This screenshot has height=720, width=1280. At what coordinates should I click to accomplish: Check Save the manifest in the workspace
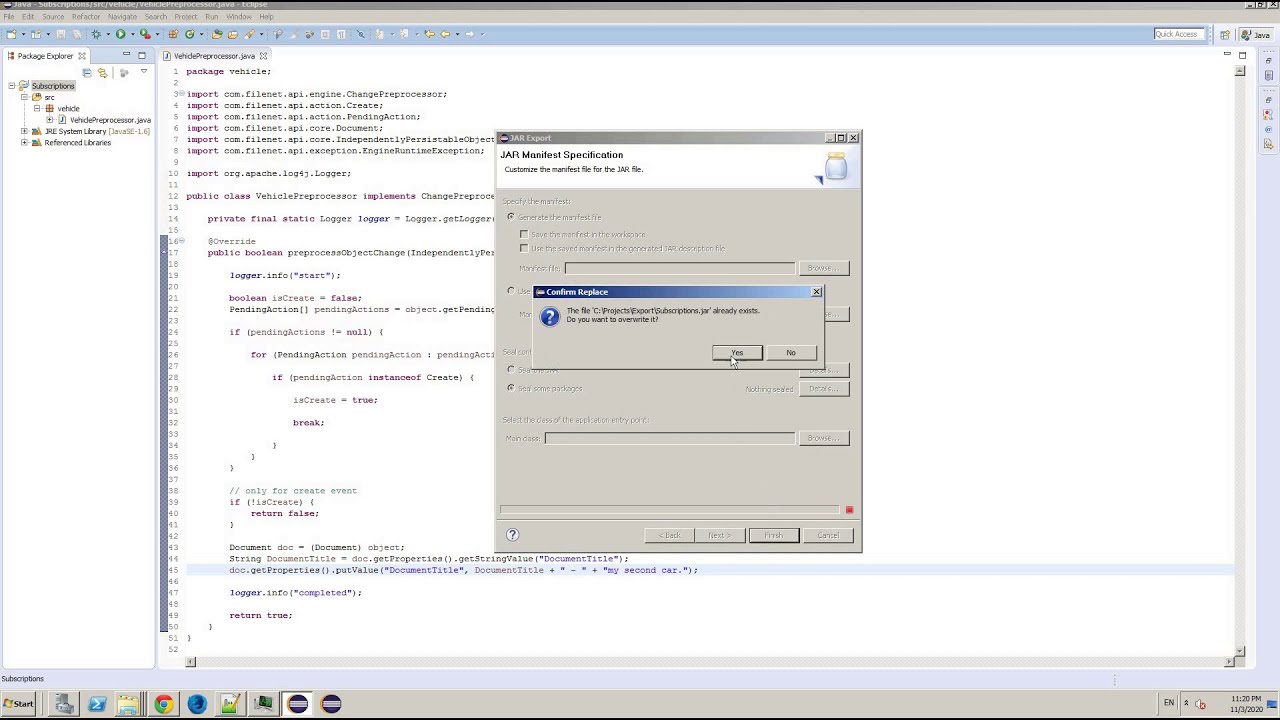point(524,234)
